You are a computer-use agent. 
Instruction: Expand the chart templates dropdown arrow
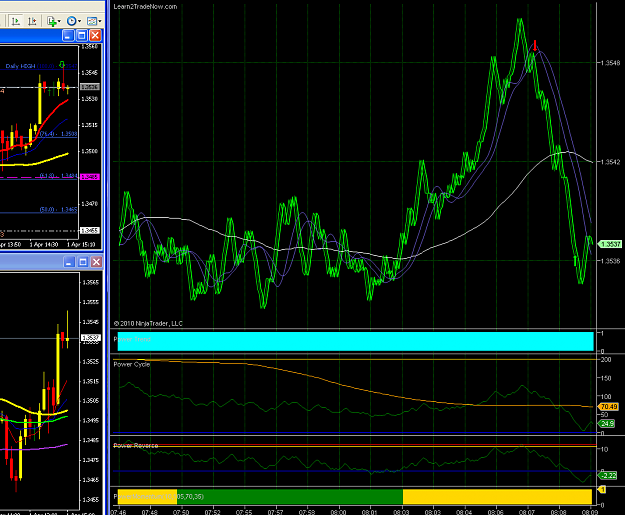tap(100, 21)
